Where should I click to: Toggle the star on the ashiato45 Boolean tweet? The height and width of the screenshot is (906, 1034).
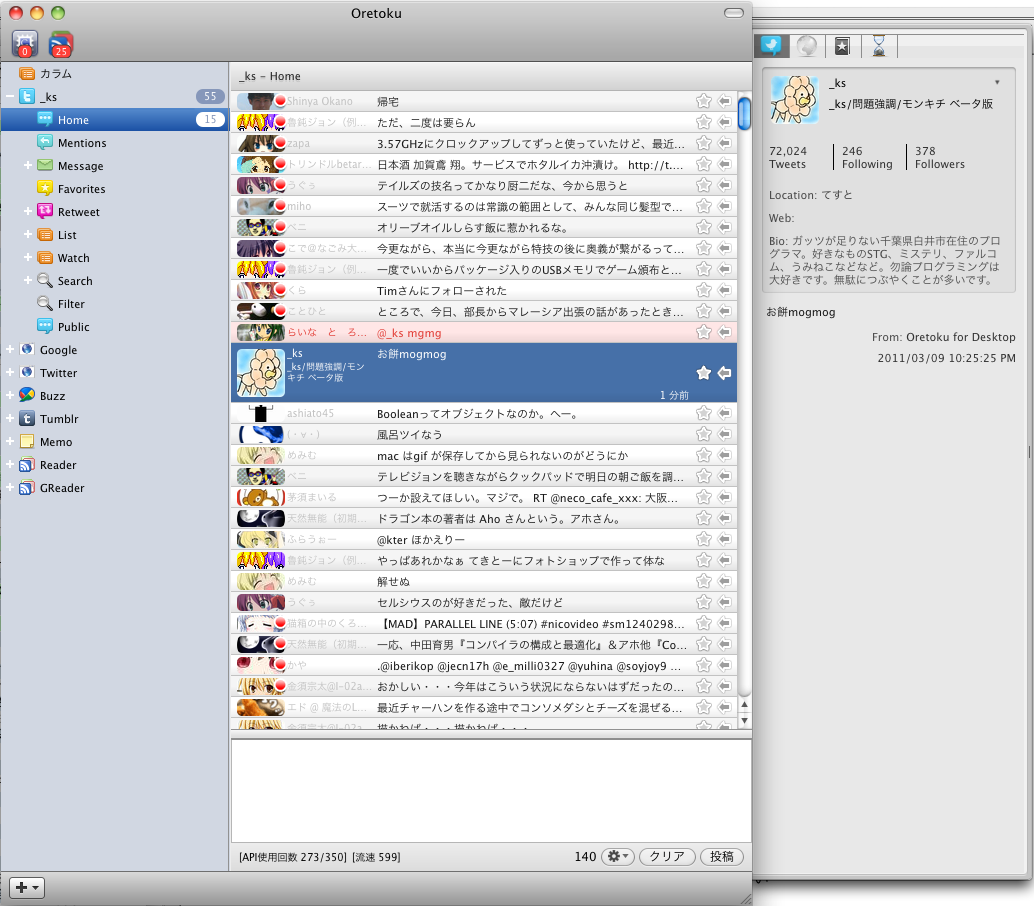coord(703,413)
